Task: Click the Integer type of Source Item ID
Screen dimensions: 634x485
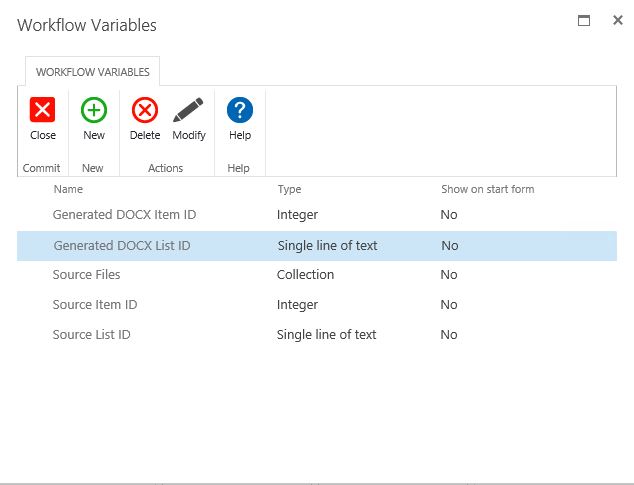Action: 297,304
